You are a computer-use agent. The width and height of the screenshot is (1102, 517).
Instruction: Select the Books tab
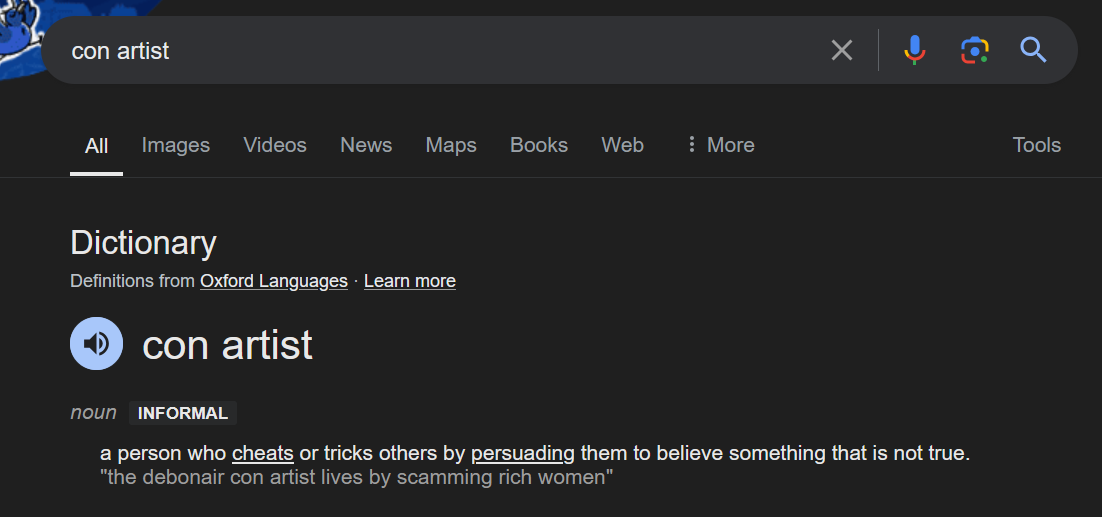coord(539,145)
